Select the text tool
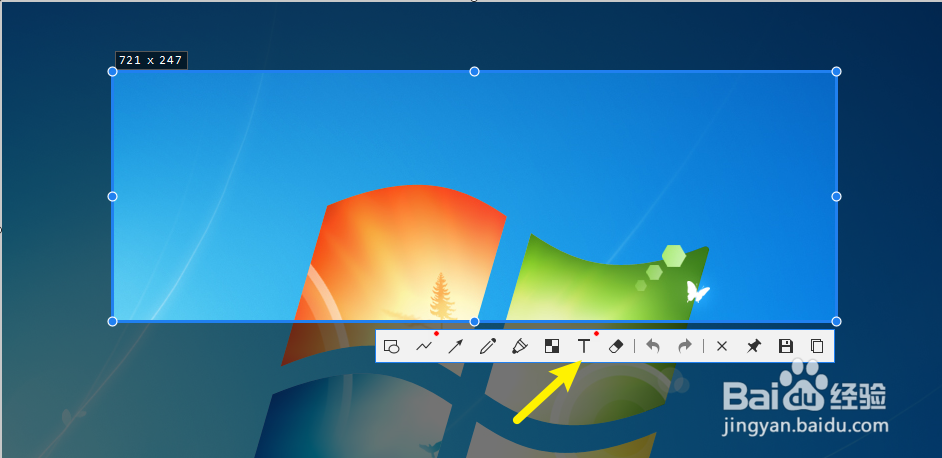Screen dimensions: 942x458 [583, 346]
